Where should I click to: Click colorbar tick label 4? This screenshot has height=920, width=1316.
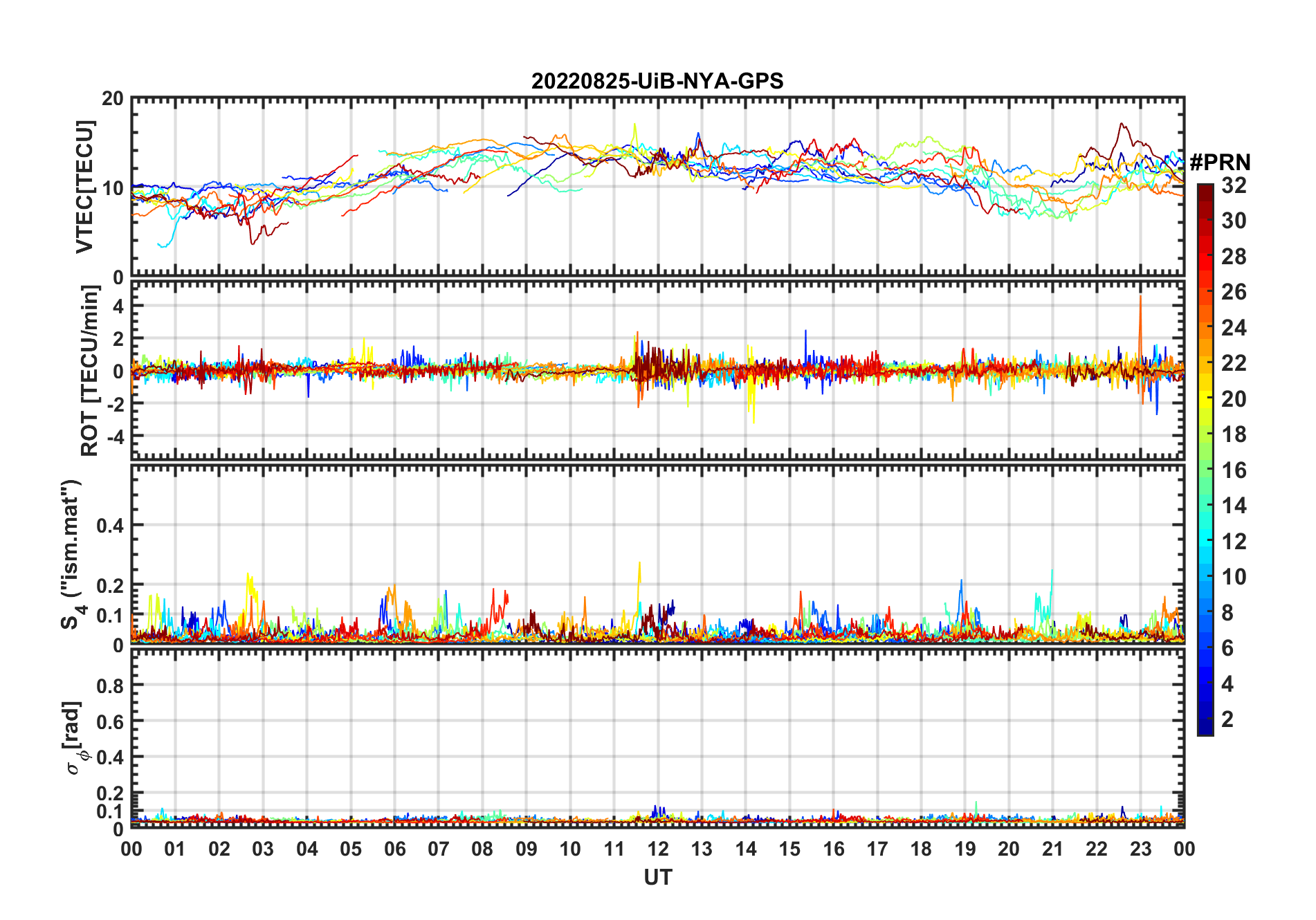1227,684
